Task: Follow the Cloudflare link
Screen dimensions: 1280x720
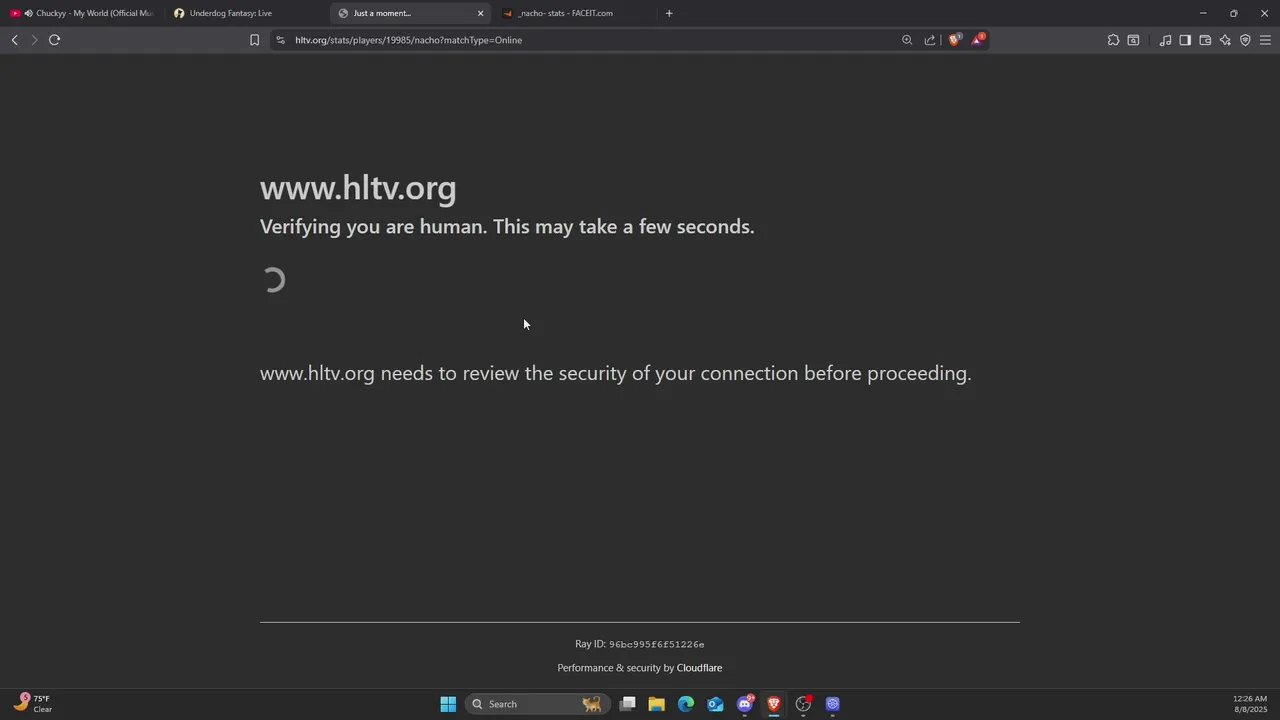Action: pyautogui.click(x=699, y=668)
